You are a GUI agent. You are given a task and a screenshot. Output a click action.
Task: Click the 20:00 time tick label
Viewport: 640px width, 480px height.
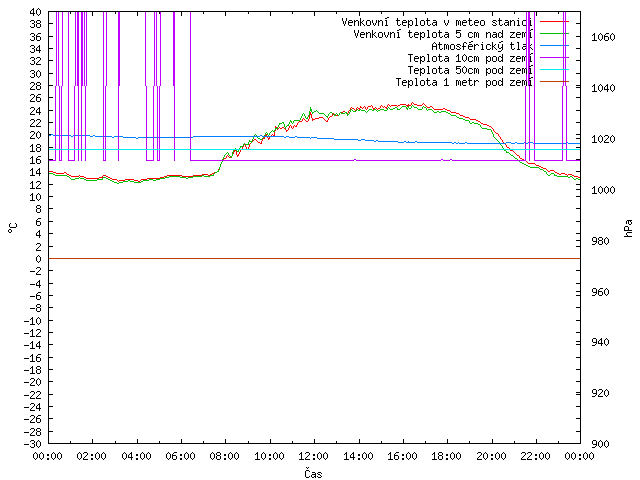pyautogui.click(x=491, y=456)
